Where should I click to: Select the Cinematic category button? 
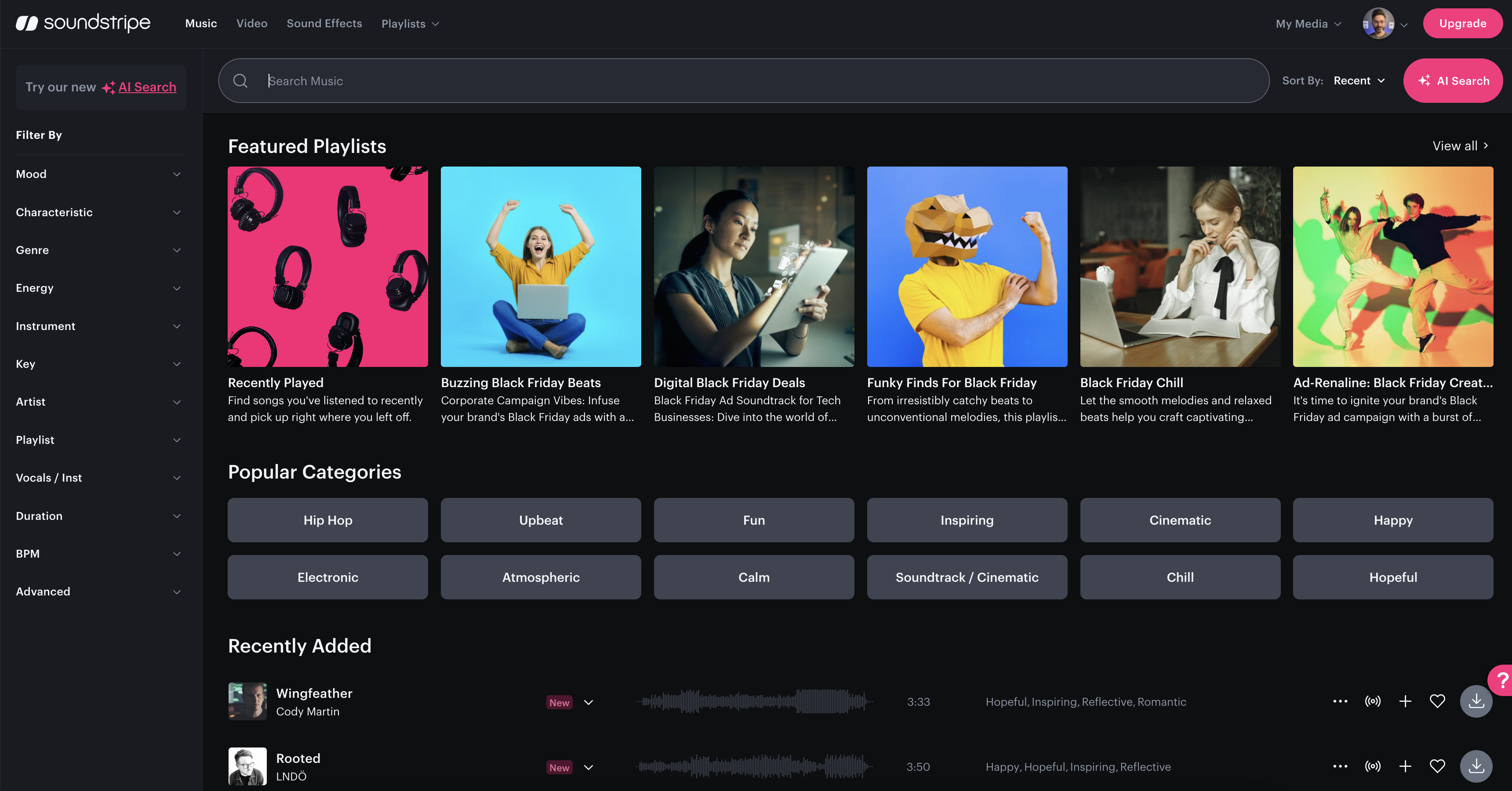(1179, 520)
